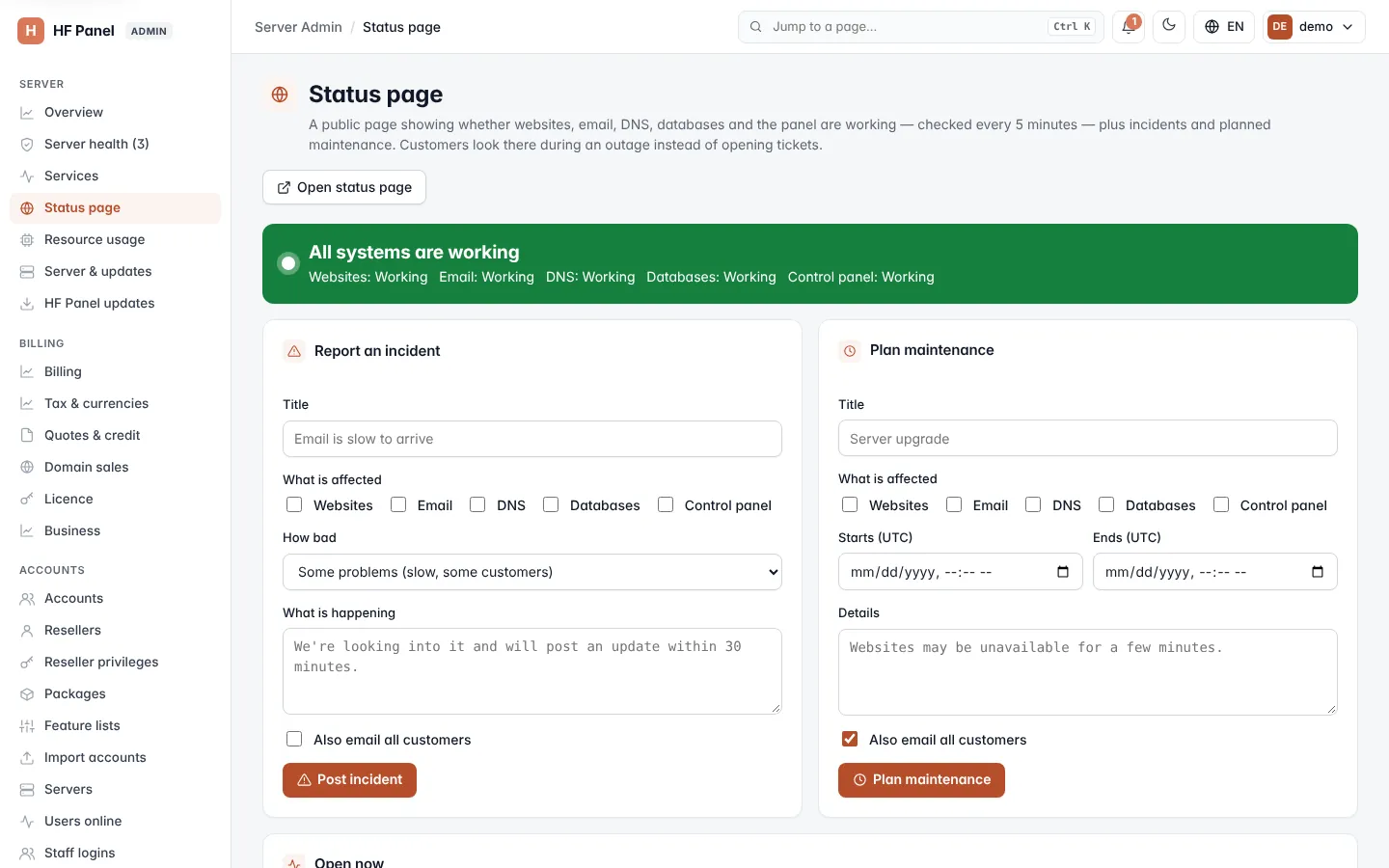Check Websites in Report an incident
Screen dimensions: 1389x868
point(294,504)
